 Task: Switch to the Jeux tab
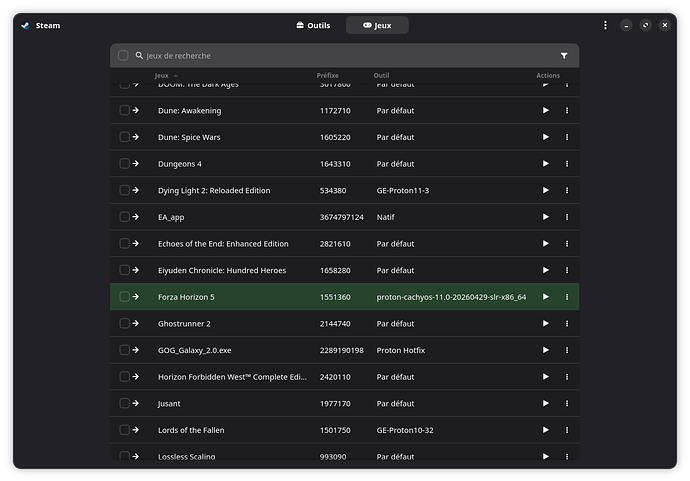377,25
